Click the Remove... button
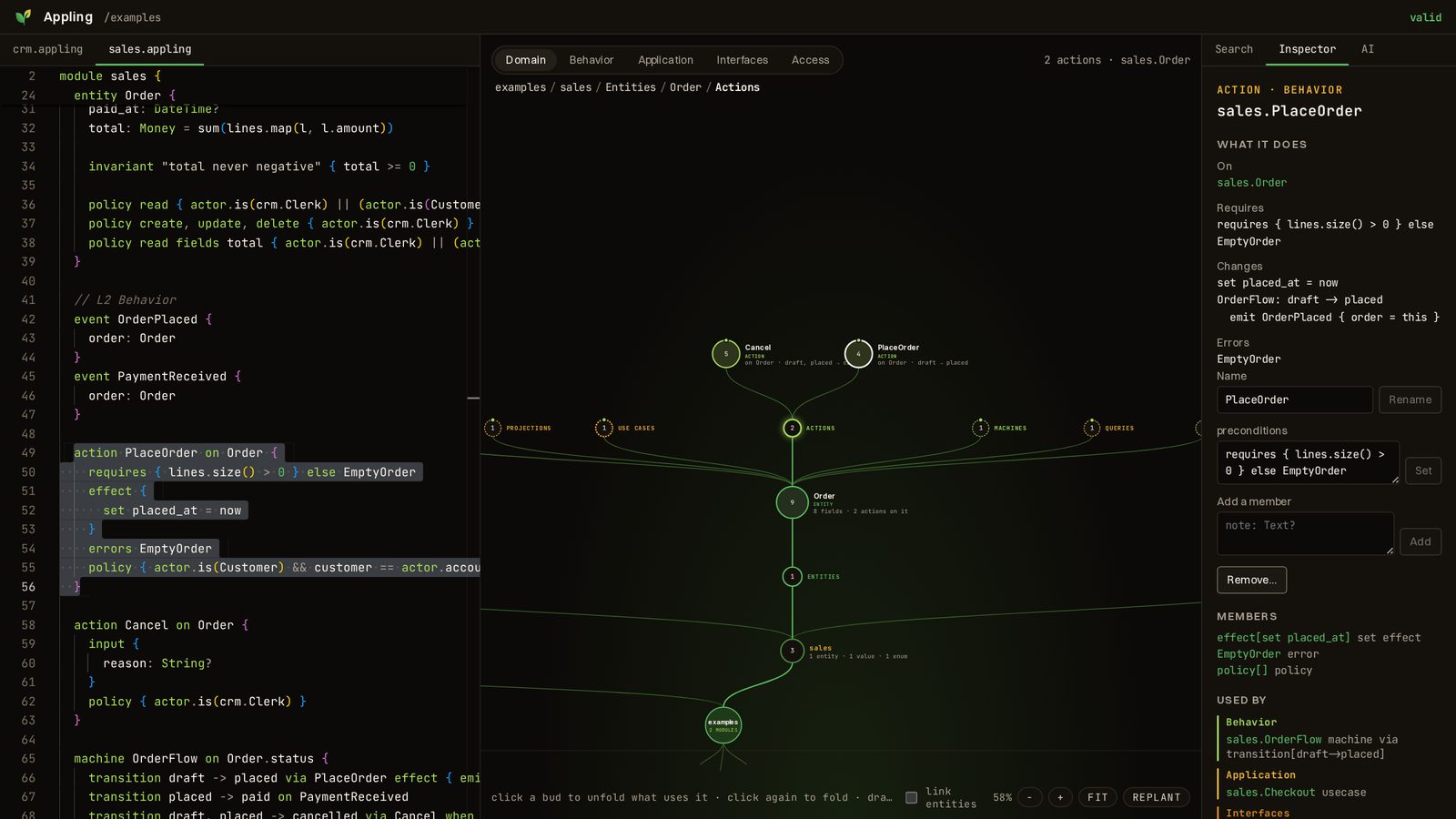Viewport: 1456px width, 819px height. pos(1251,580)
